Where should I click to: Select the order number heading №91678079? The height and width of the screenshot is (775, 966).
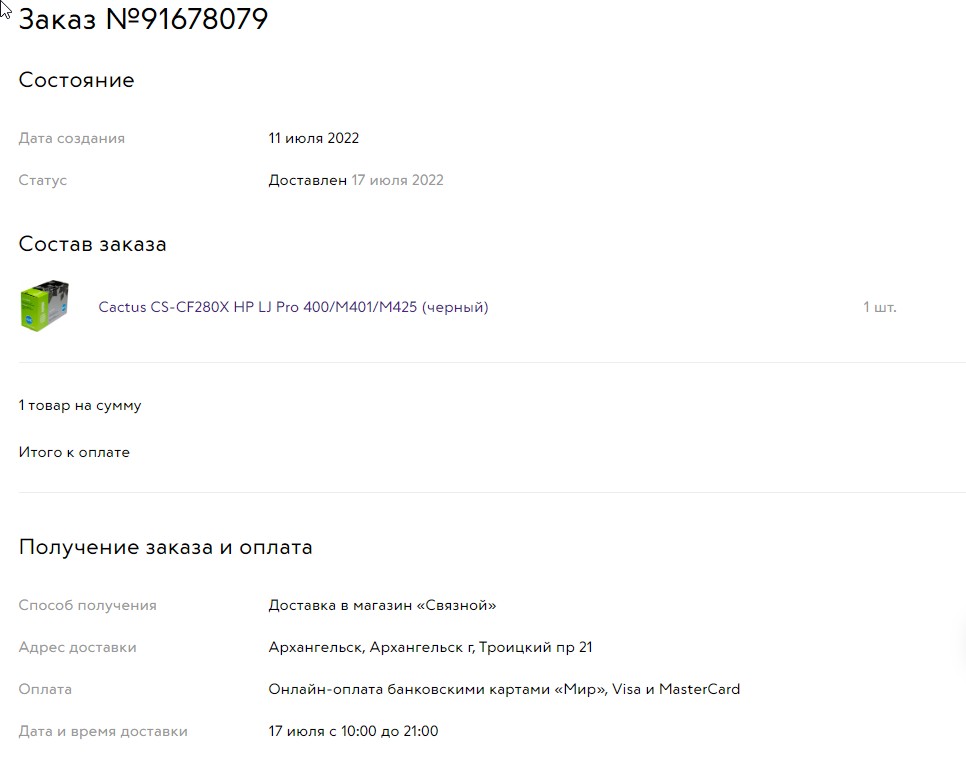point(143,19)
